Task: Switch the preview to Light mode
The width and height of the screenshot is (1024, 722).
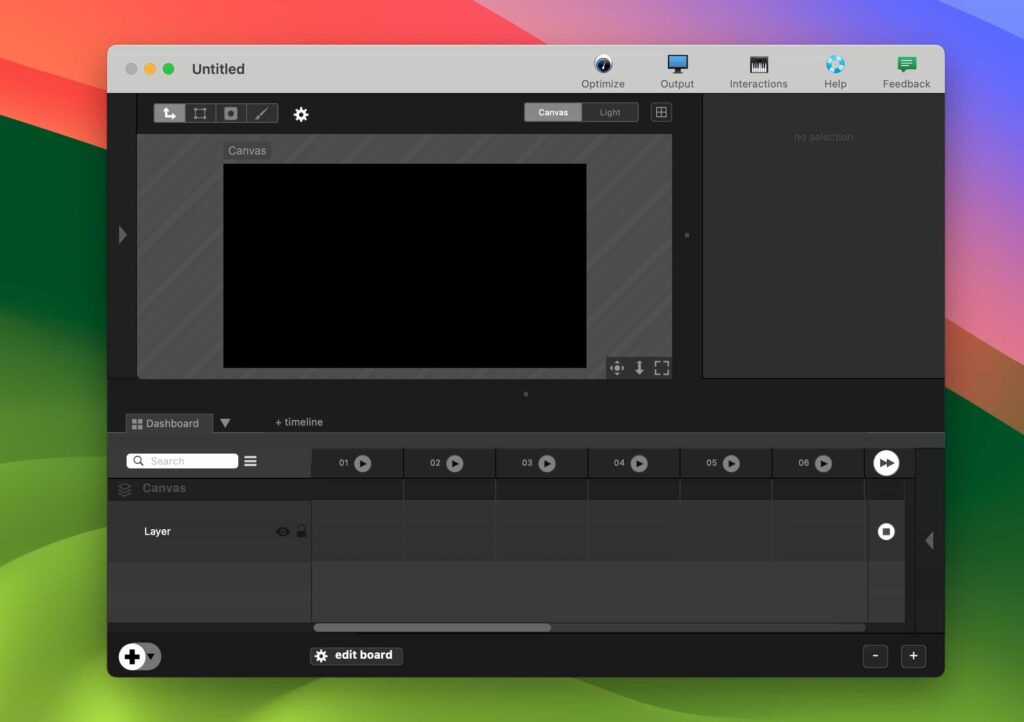Action: 610,112
